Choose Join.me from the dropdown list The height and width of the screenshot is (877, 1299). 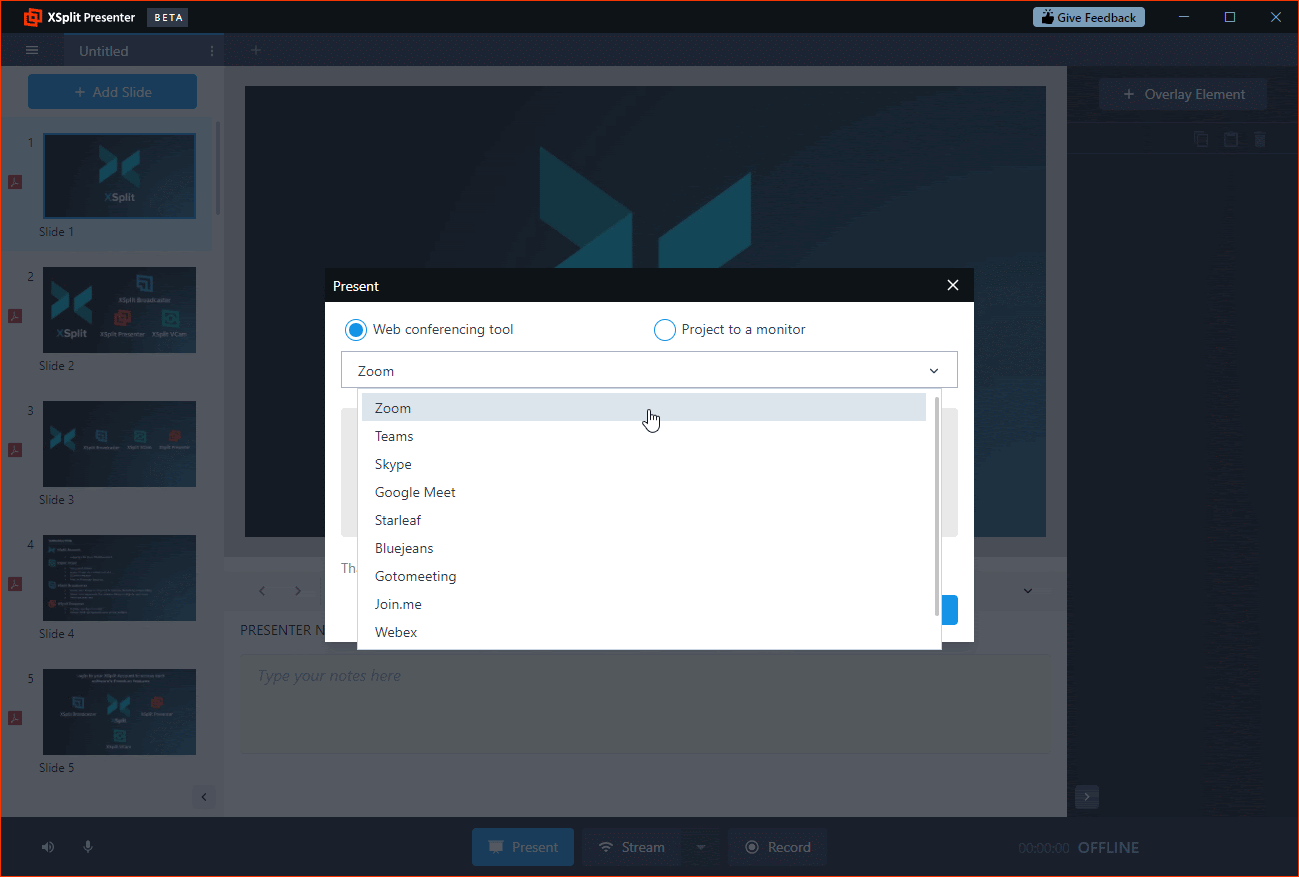point(644,604)
